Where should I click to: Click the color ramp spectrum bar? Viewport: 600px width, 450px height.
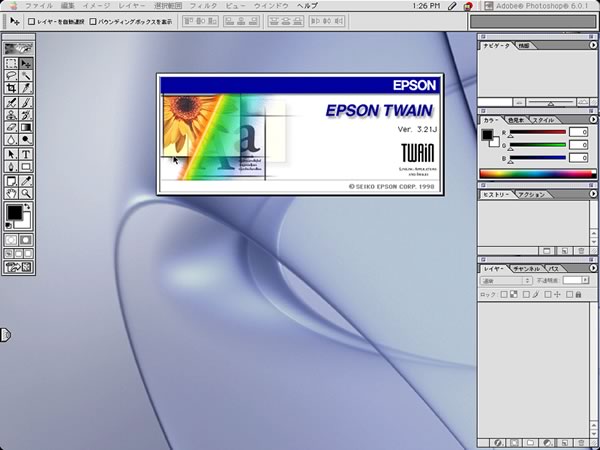pyautogui.click(x=538, y=174)
